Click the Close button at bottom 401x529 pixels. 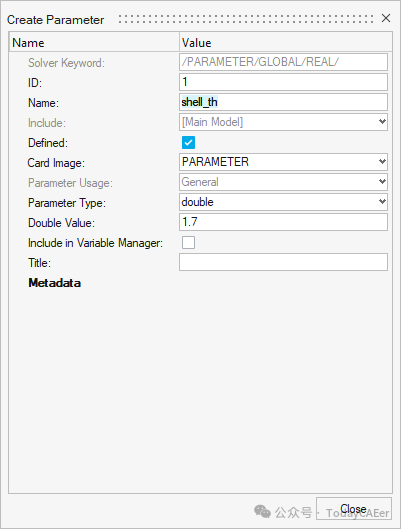point(354,508)
